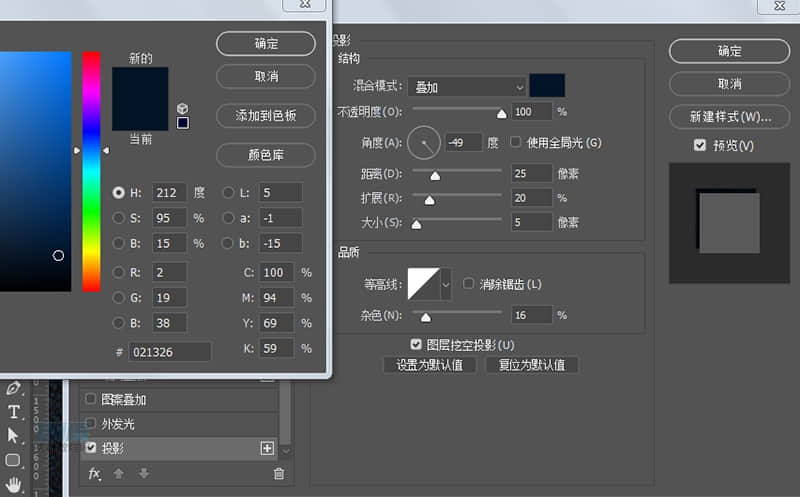Viewport: 800px width, 497px height.
Task: Open the blend mode dropdown
Action: 467,87
